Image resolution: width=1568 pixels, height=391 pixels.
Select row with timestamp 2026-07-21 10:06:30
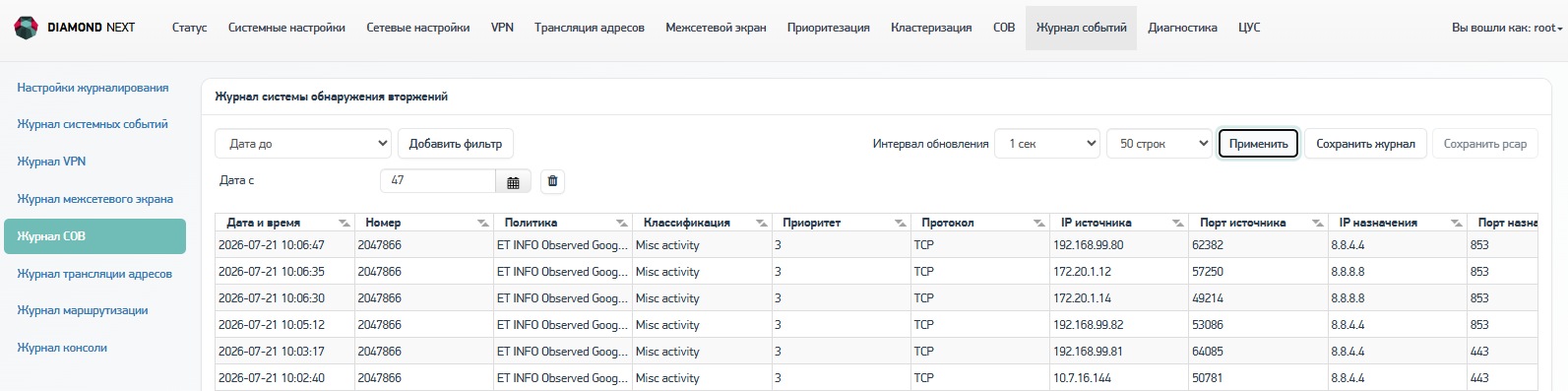pyautogui.click(x=876, y=298)
